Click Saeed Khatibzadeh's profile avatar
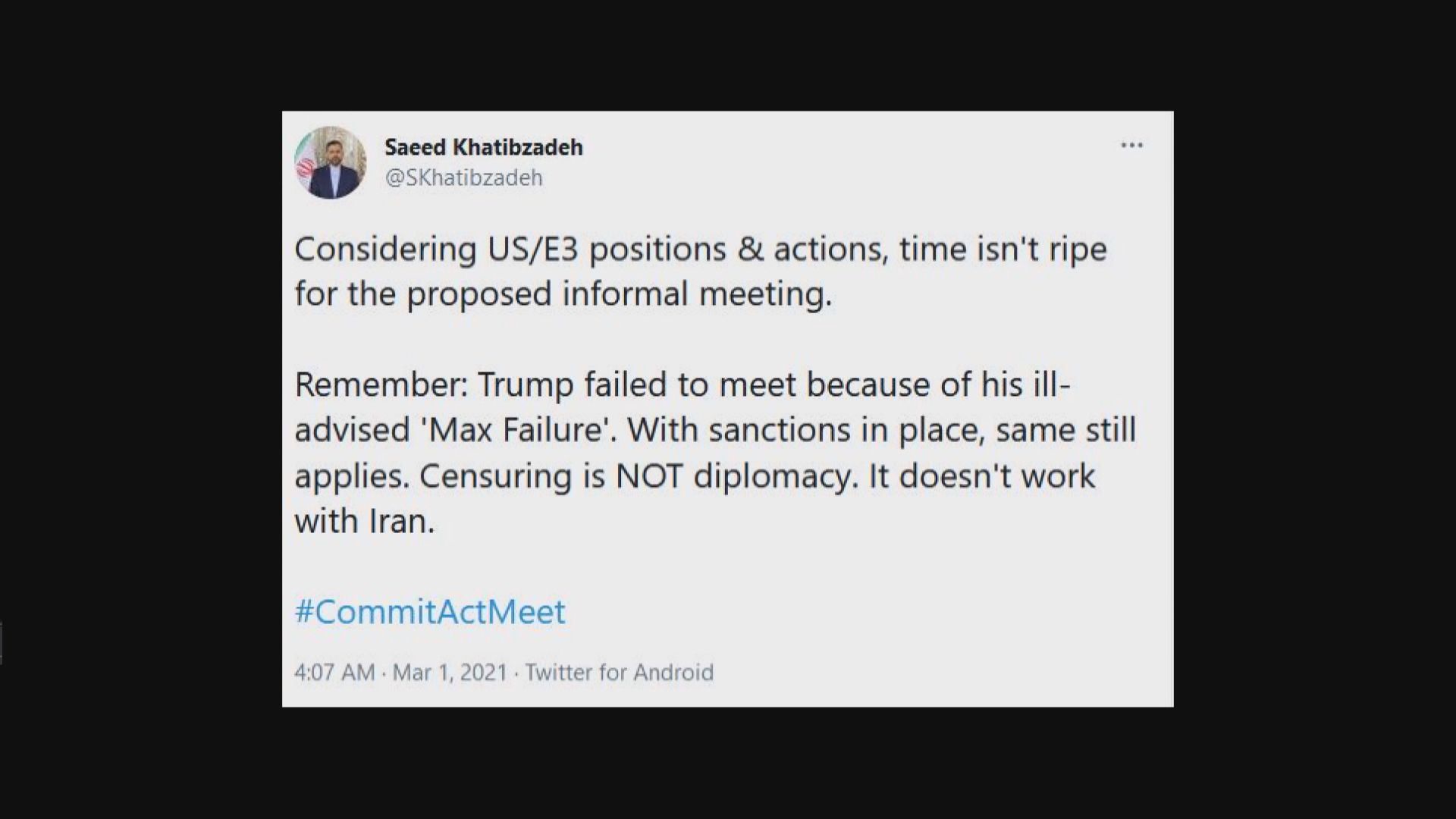The image size is (1456, 819). click(331, 163)
